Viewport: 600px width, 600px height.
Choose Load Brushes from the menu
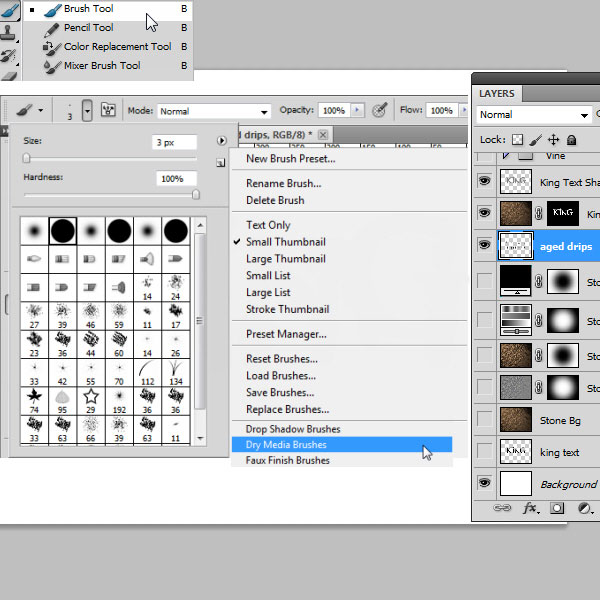[x=281, y=376]
